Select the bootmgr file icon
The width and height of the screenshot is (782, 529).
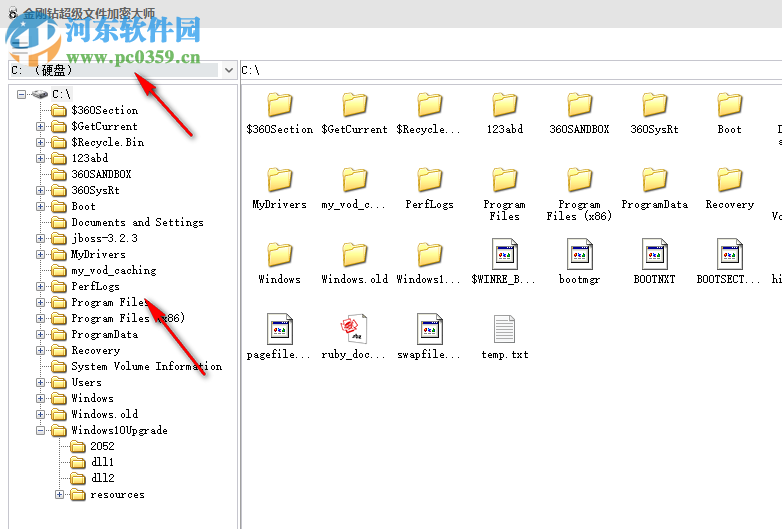tap(580, 254)
